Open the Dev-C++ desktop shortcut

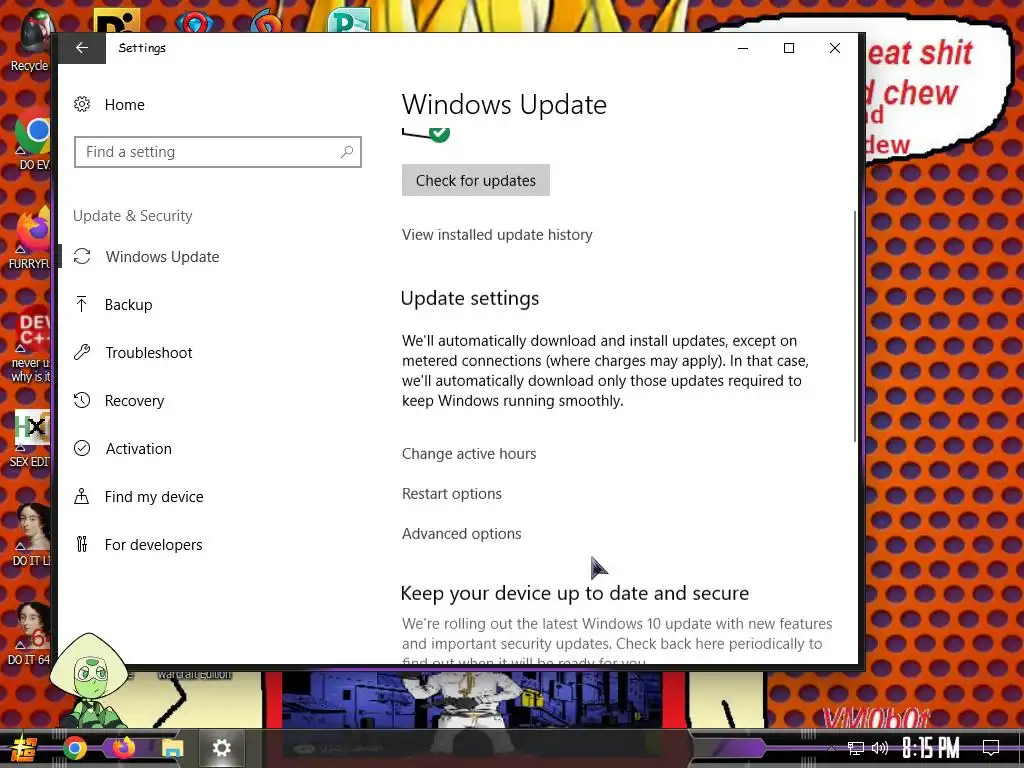[31, 345]
